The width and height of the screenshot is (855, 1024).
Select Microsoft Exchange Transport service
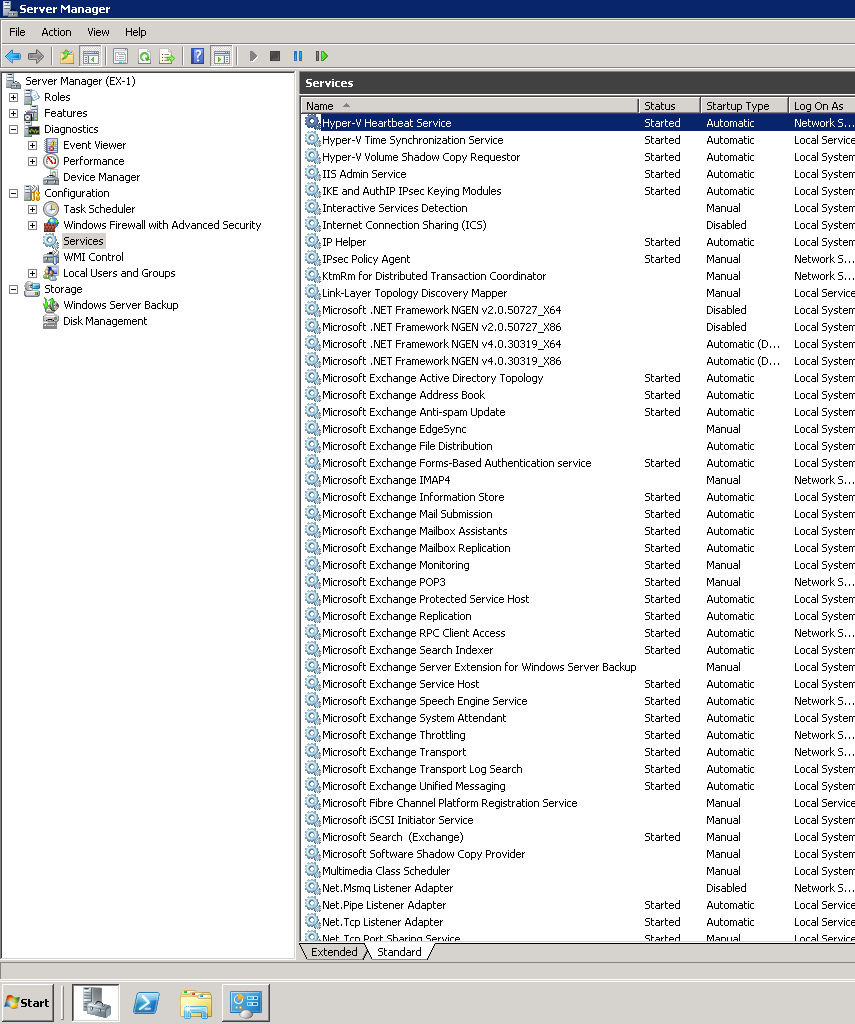coord(578,752)
